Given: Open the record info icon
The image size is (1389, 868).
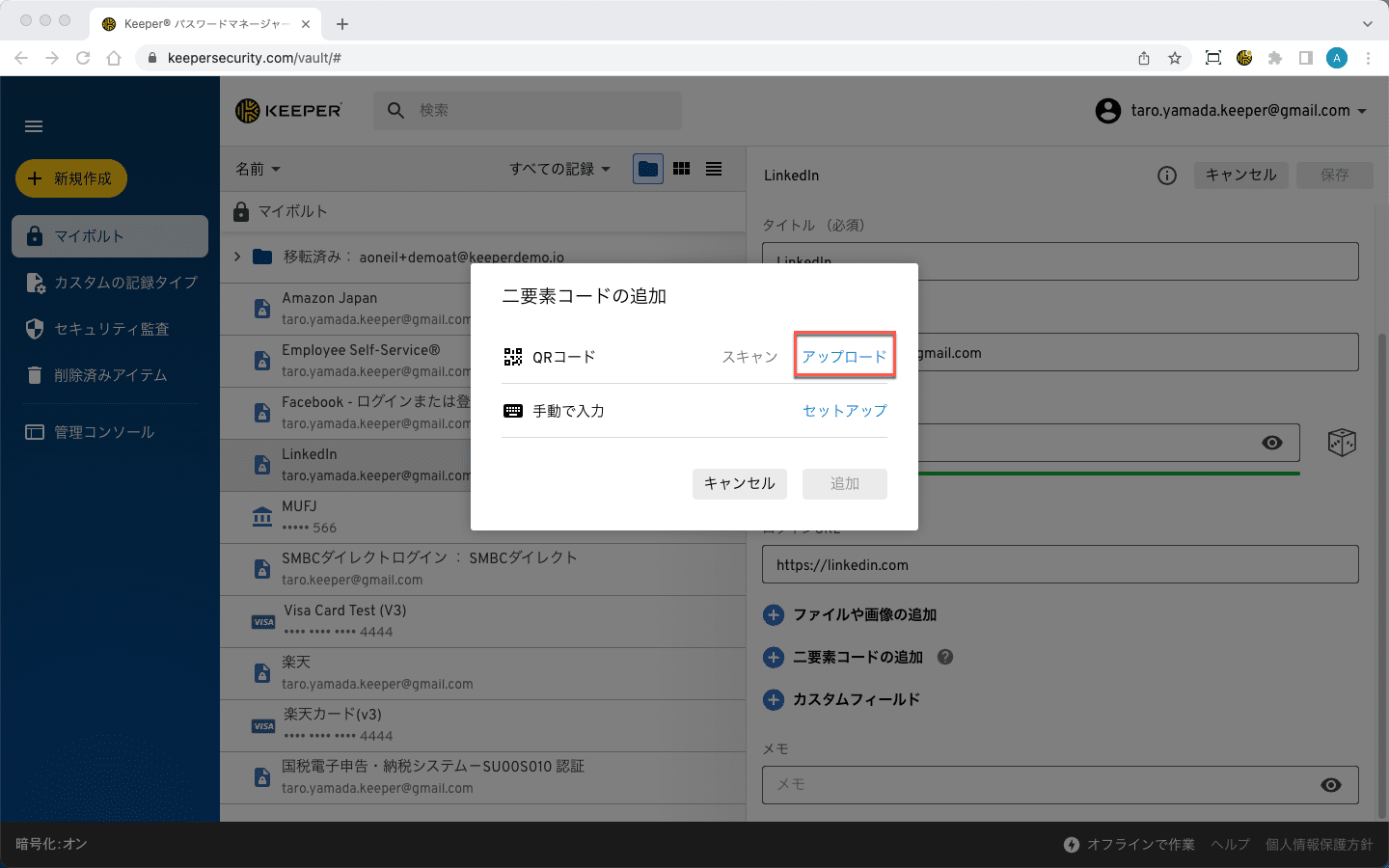Looking at the screenshot, I should (1167, 176).
